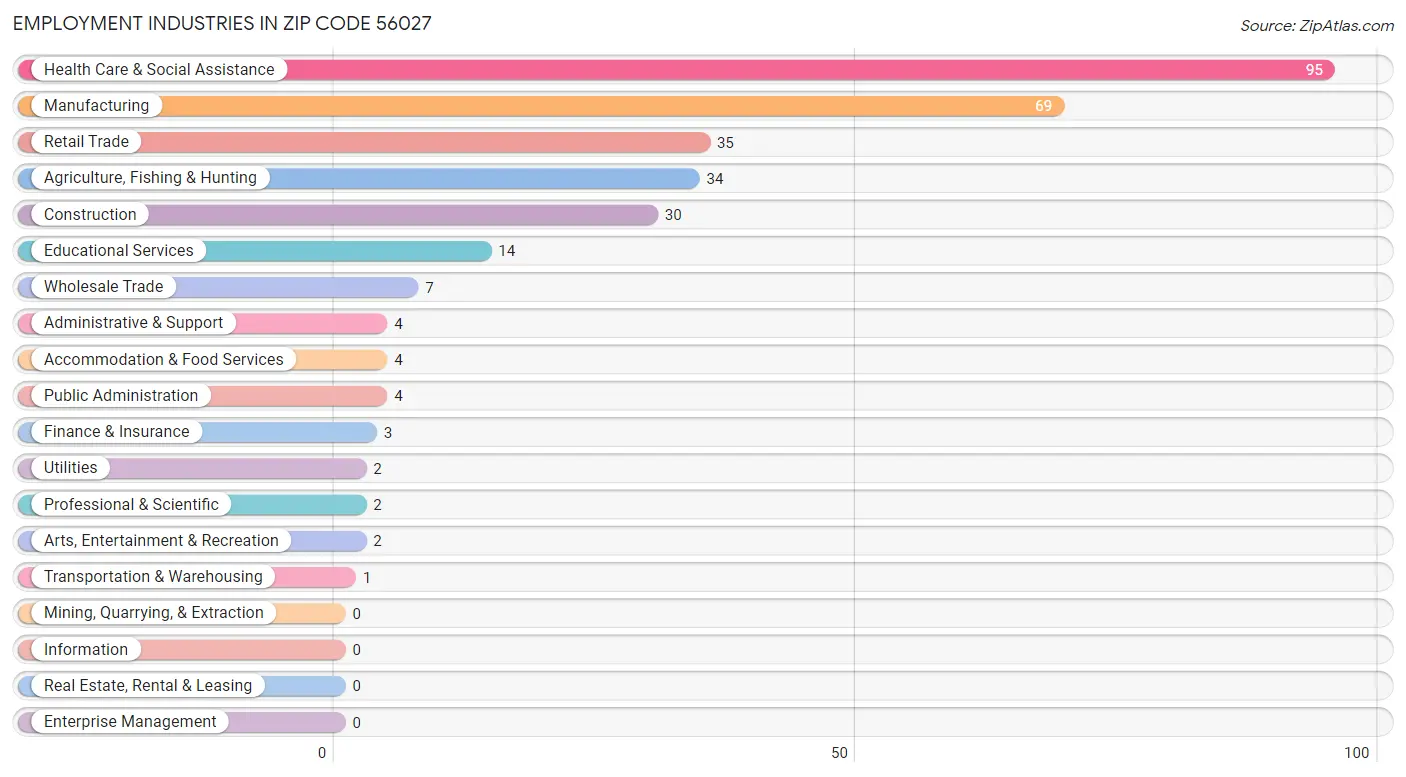The width and height of the screenshot is (1406, 777).
Task: Click the chart title Employment Industries in Zip Code 56027
Action: (222, 23)
